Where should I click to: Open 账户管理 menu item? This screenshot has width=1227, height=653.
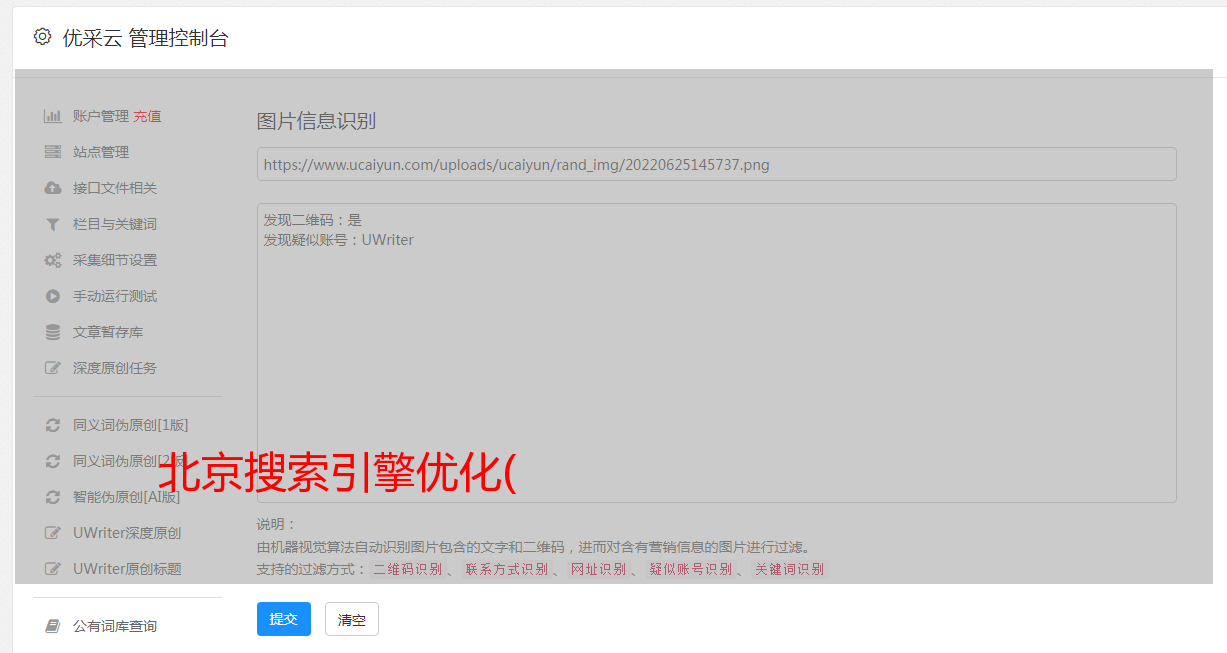[101, 116]
